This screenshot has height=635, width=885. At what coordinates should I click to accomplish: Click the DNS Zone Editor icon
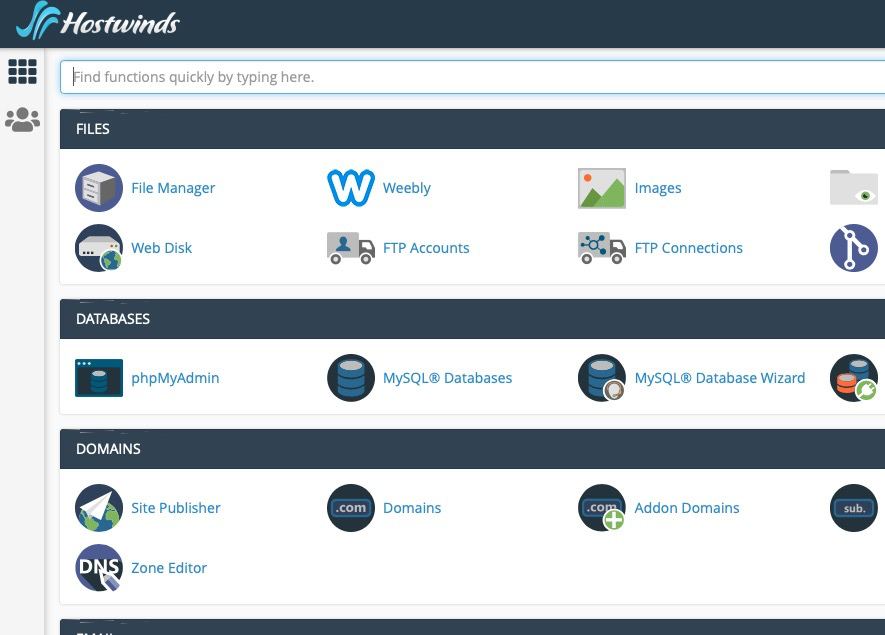(99, 568)
